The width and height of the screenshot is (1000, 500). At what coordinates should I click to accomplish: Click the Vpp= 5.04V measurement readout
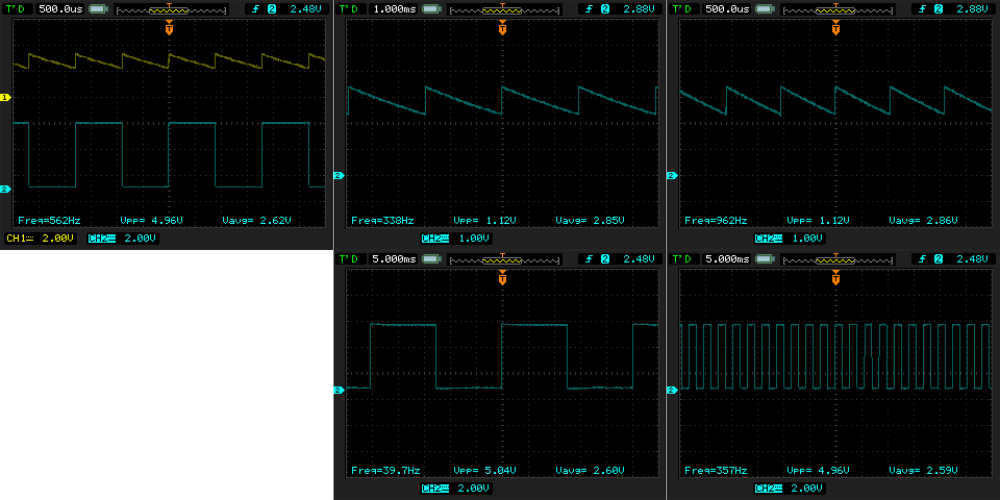(485, 471)
